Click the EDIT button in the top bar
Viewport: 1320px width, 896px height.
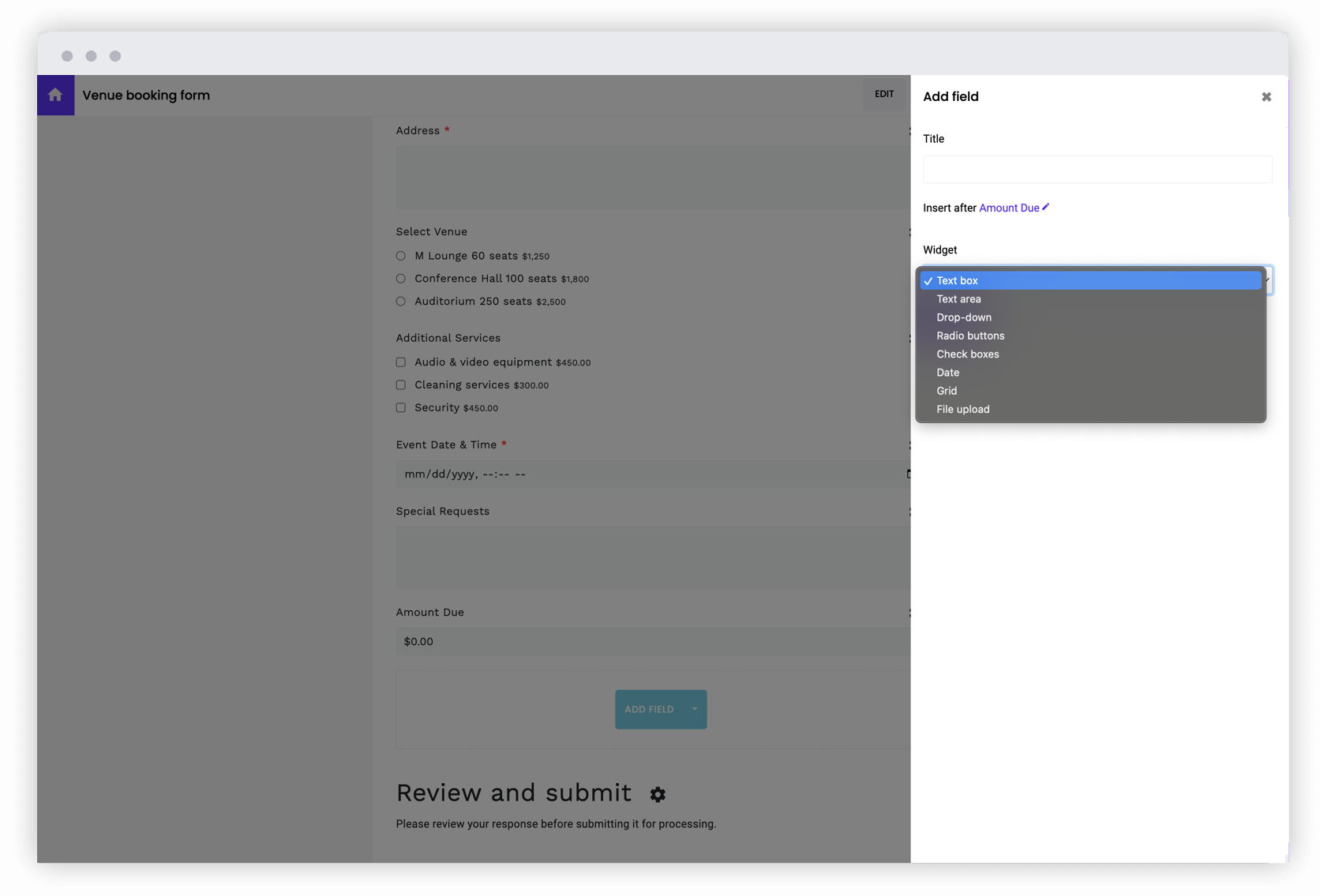[884, 94]
